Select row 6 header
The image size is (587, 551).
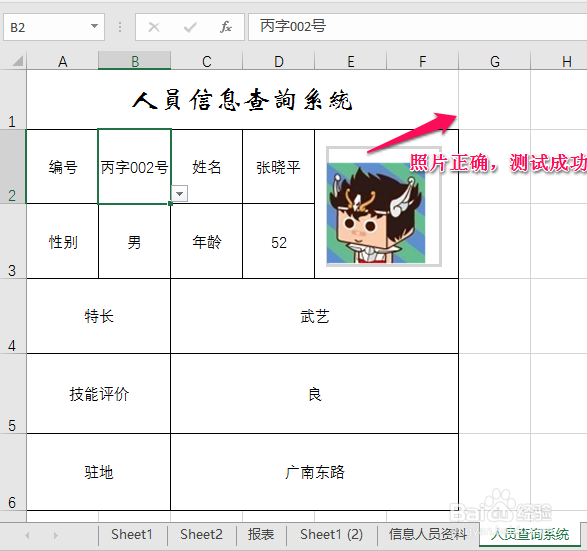pos(13,472)
